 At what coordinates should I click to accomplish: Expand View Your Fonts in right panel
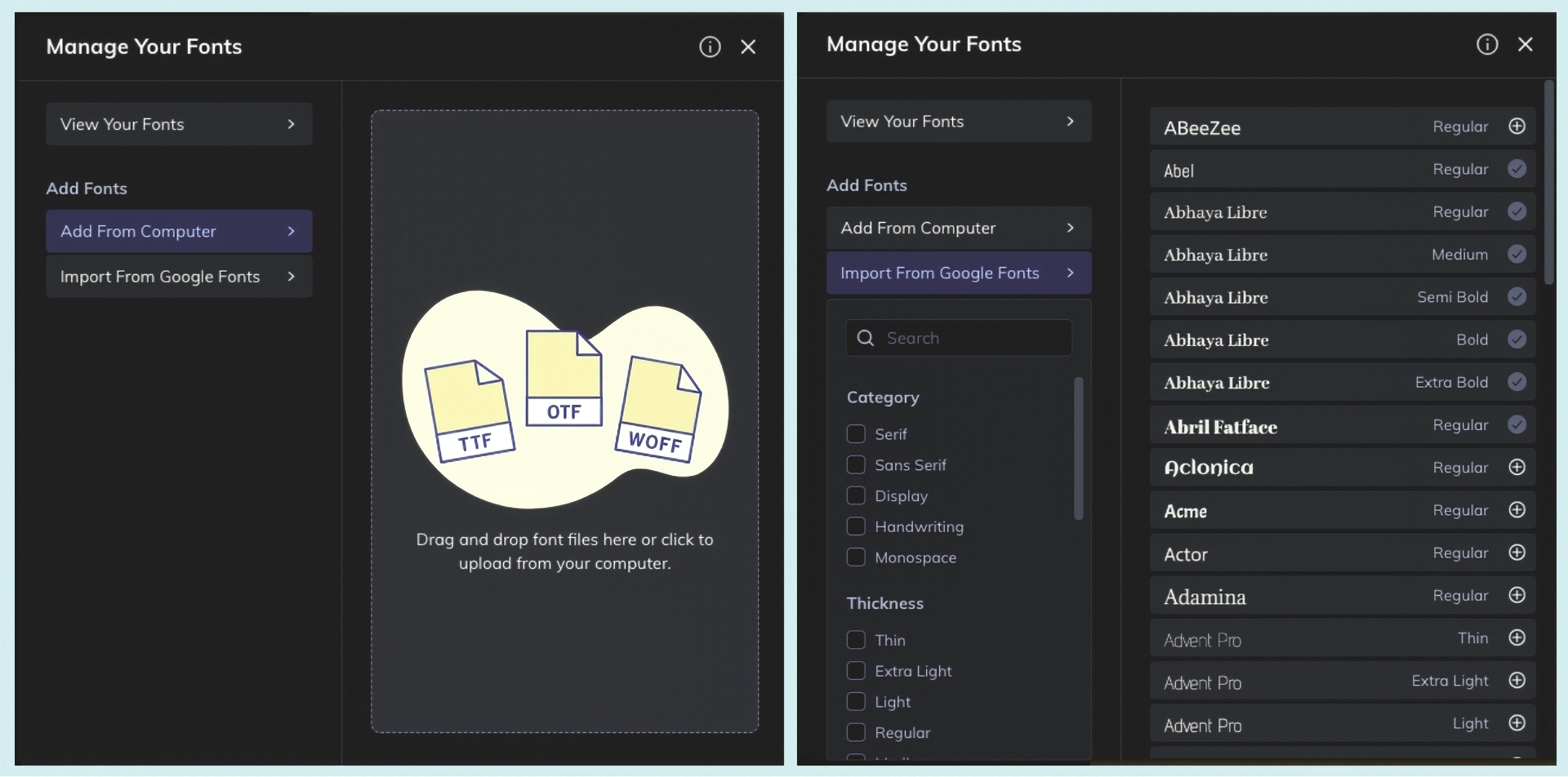[x=958, y=122]
